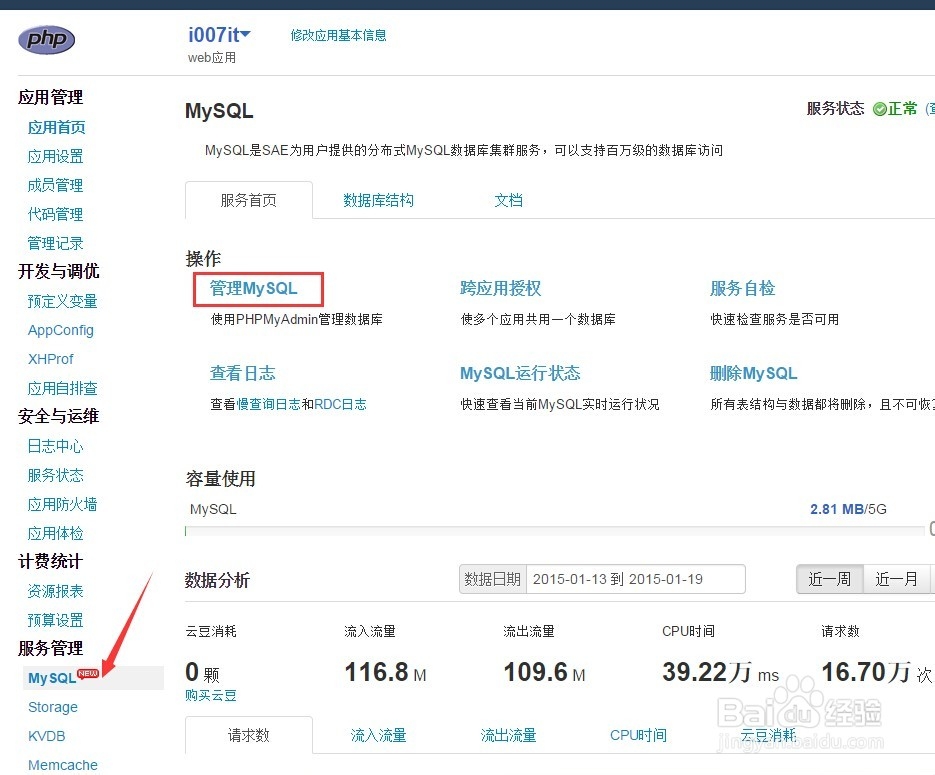Screen dimensions: 935x775
Task: Click the 109.6 M outflow value
Action: point(544,672)
